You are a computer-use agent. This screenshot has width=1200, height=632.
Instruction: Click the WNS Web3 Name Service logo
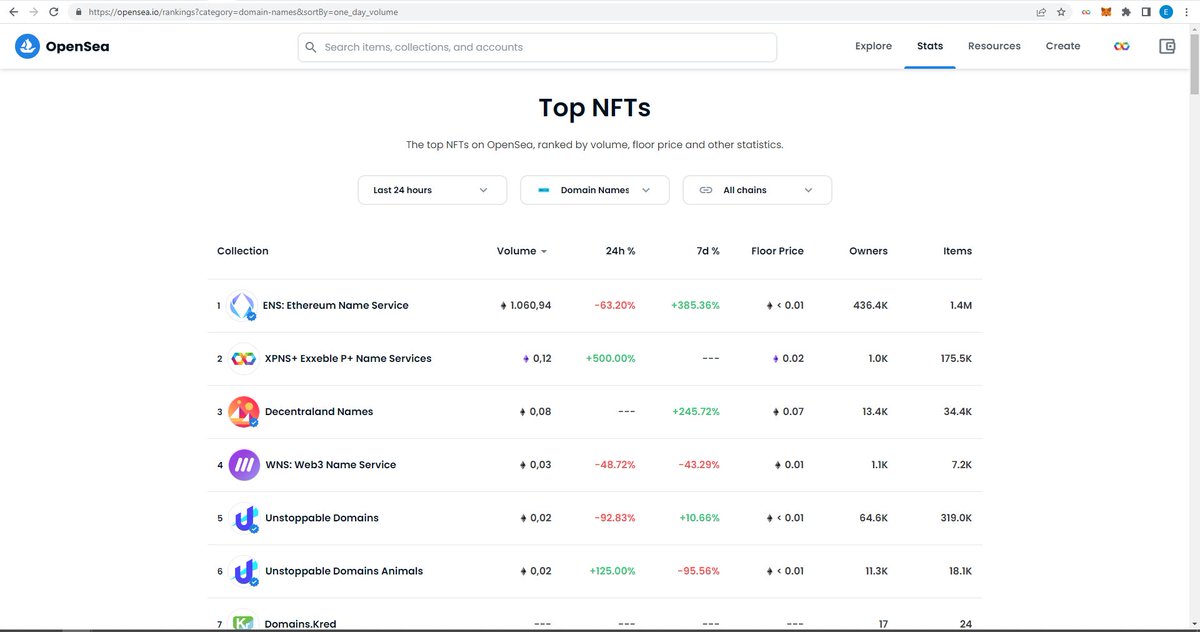coord(243,464)
